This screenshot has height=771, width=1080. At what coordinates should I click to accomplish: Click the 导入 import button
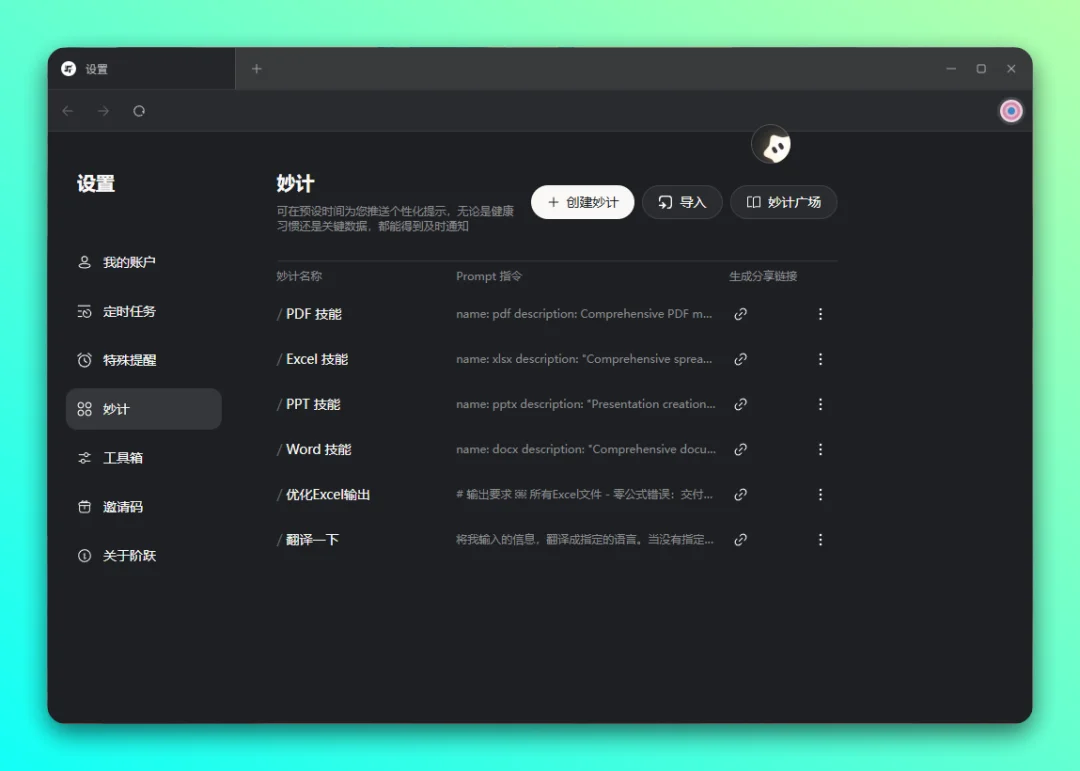682,202
